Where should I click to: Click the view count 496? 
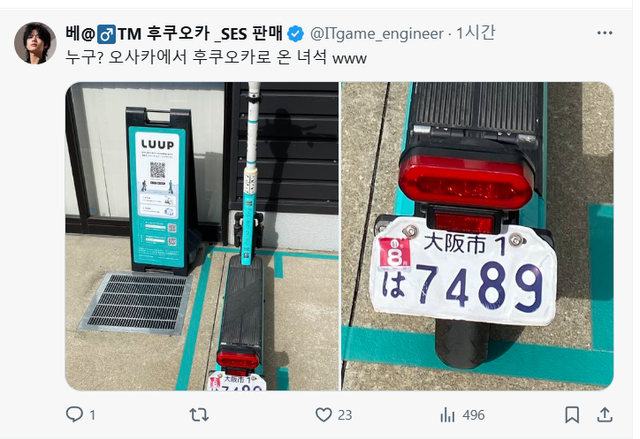473,415
